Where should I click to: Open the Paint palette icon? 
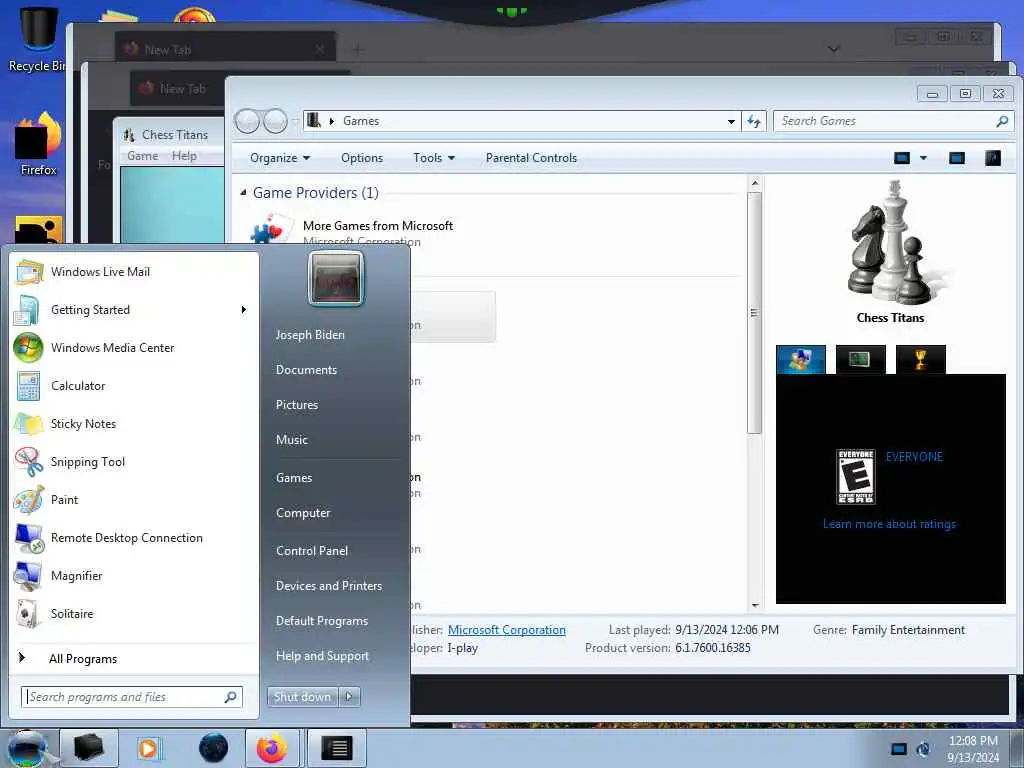click(x=28, y=500)
